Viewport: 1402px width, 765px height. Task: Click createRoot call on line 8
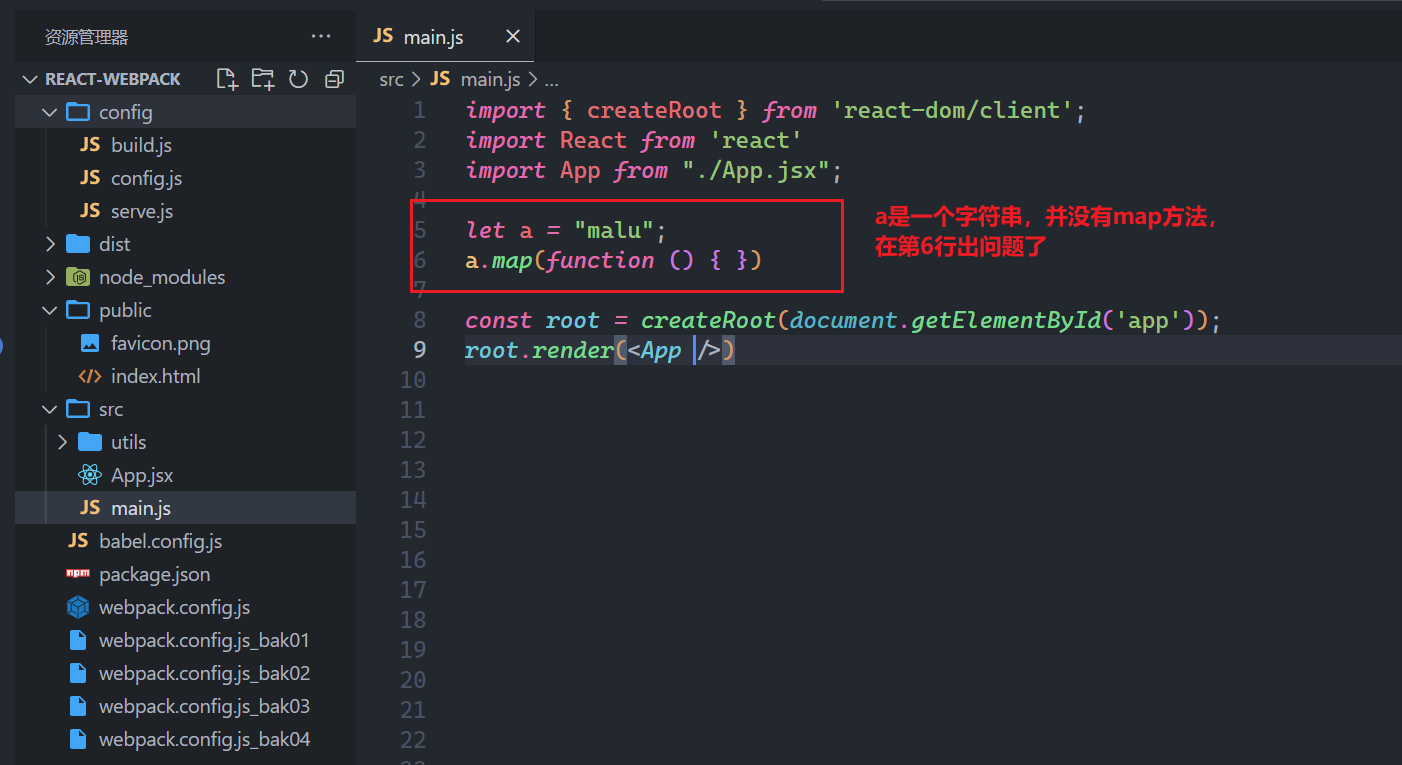pyautogui.click(x=708, y=320)
